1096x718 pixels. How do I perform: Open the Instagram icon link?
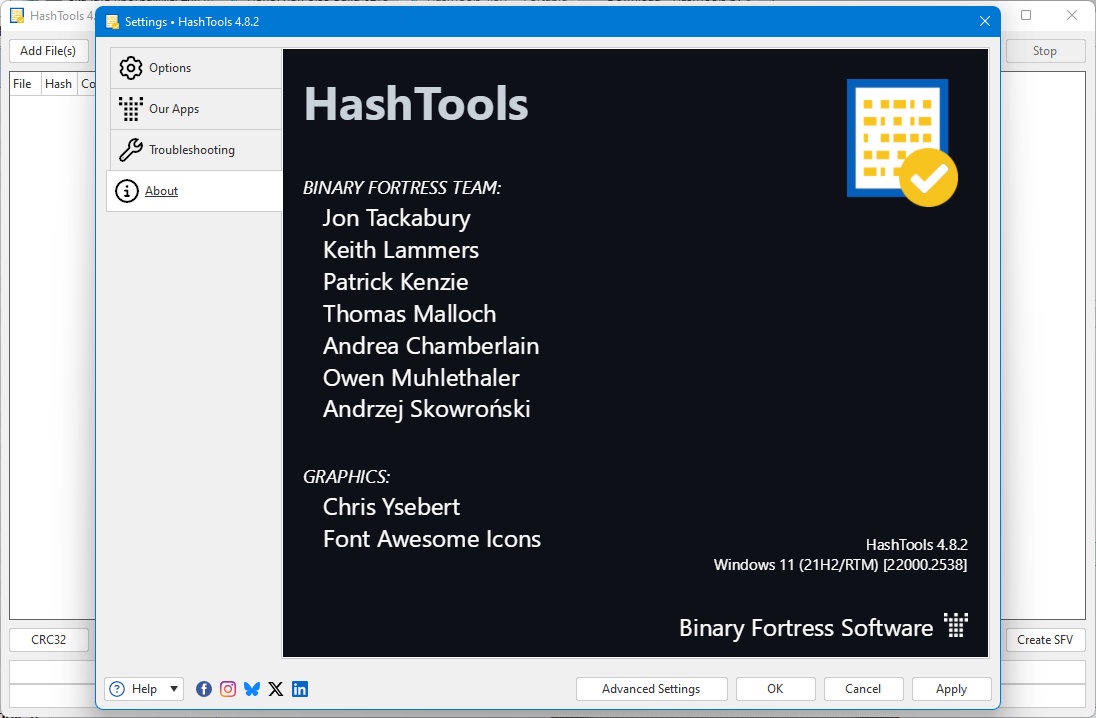click(x=228, y=689)
